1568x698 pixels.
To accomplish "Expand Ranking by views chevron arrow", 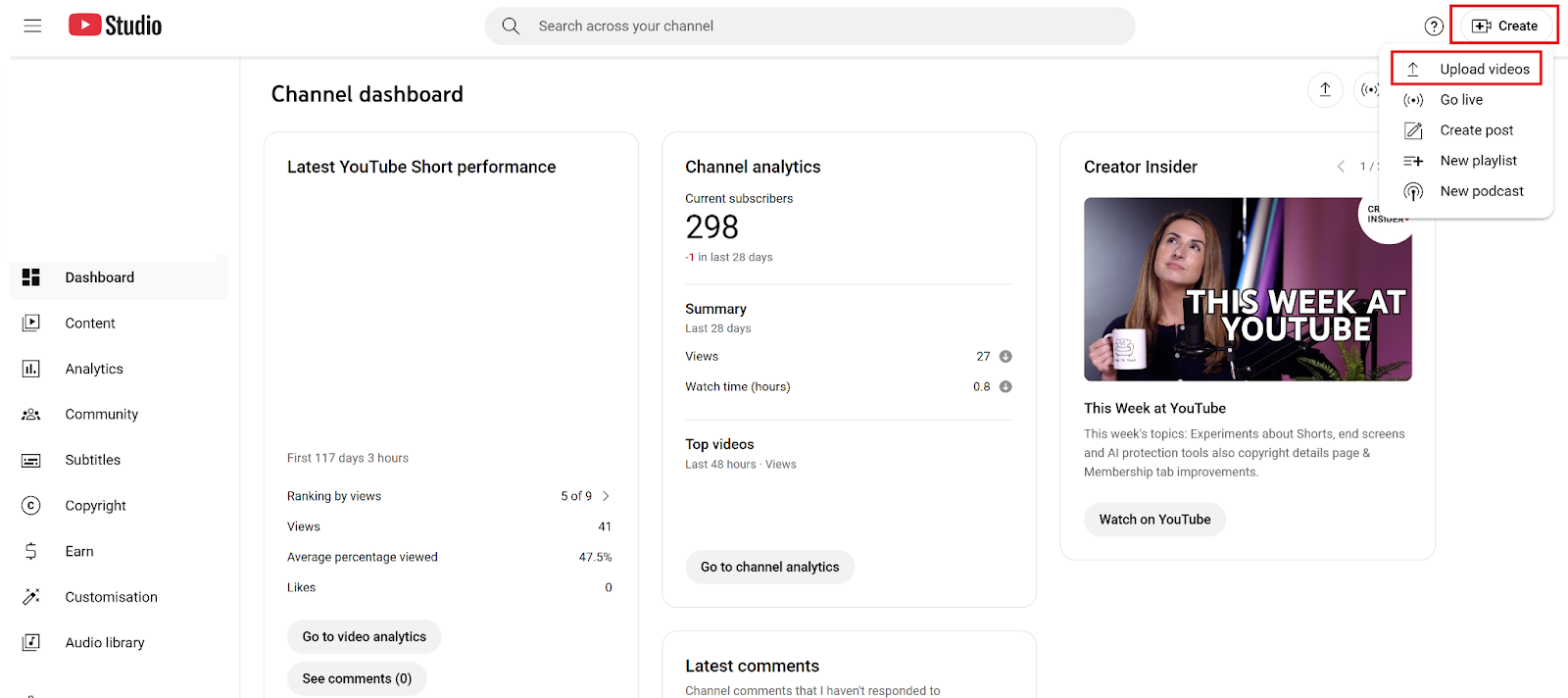I will coord(606,496).
